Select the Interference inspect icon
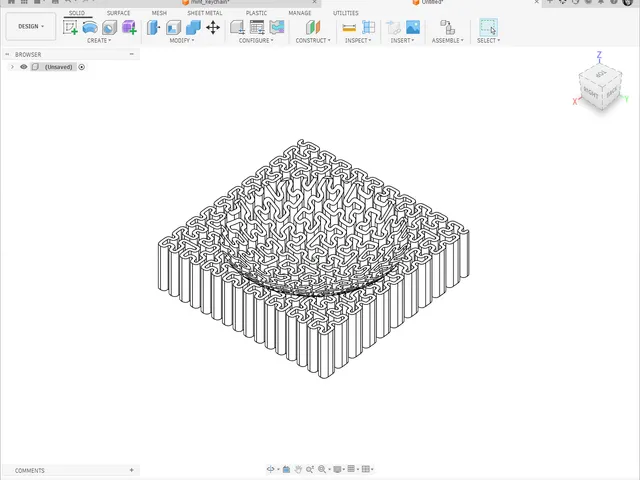Screen dimensions: 640x480 (x=369, y=28)
